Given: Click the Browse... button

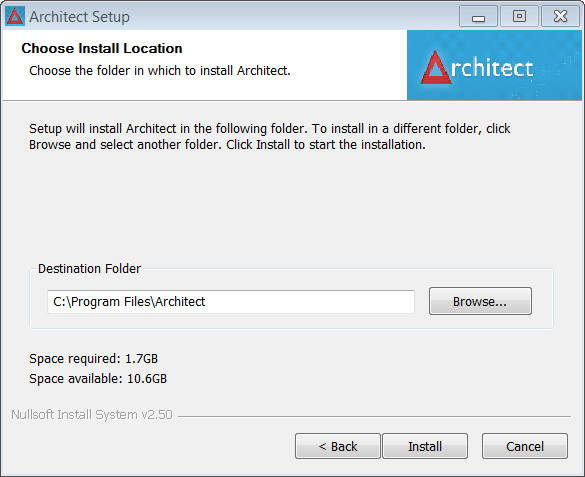Looking at the screenshot, I should pyautogui.click(x=480, y=301).
